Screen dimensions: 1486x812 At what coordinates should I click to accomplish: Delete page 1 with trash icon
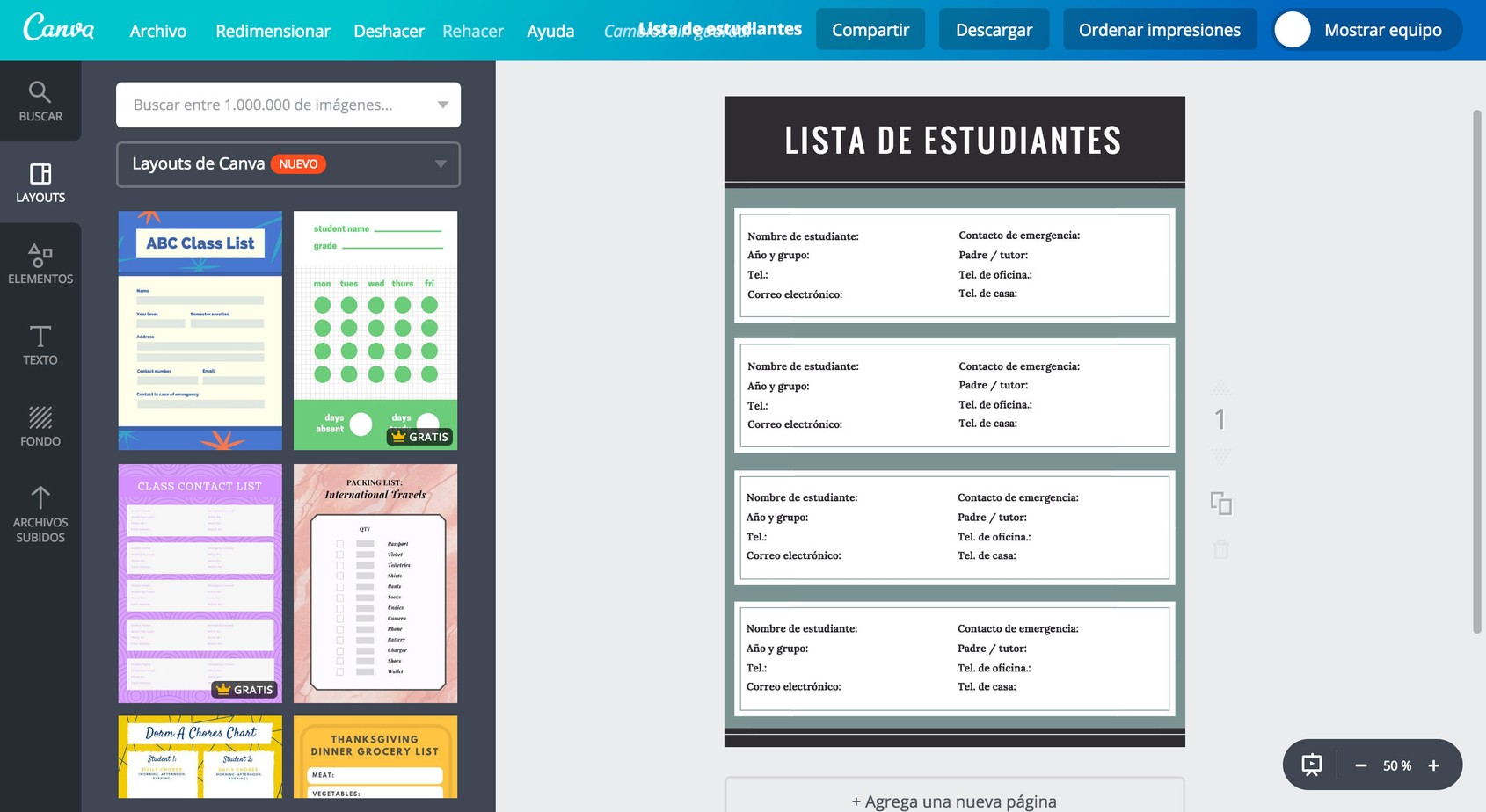[x=1221, y=548]
